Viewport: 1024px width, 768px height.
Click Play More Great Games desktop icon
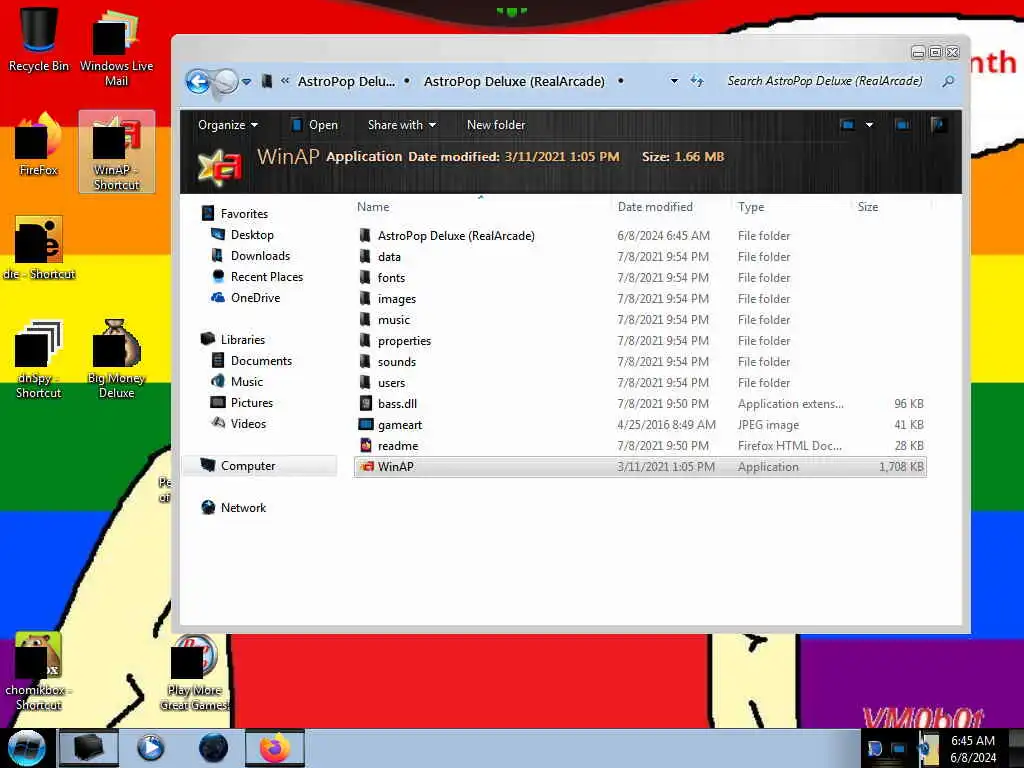point(194,673)
